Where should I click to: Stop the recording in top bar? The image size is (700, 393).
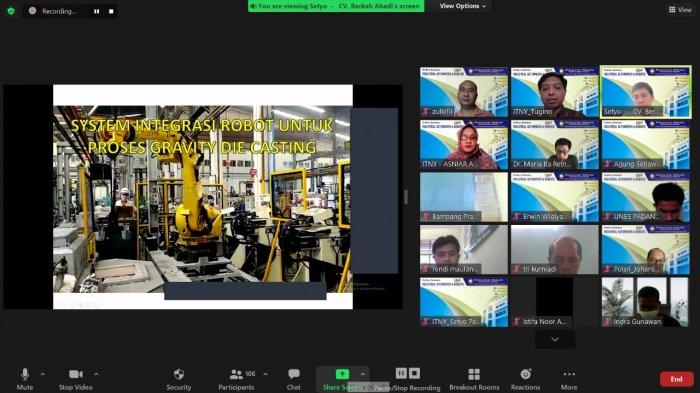pos(111,11)
